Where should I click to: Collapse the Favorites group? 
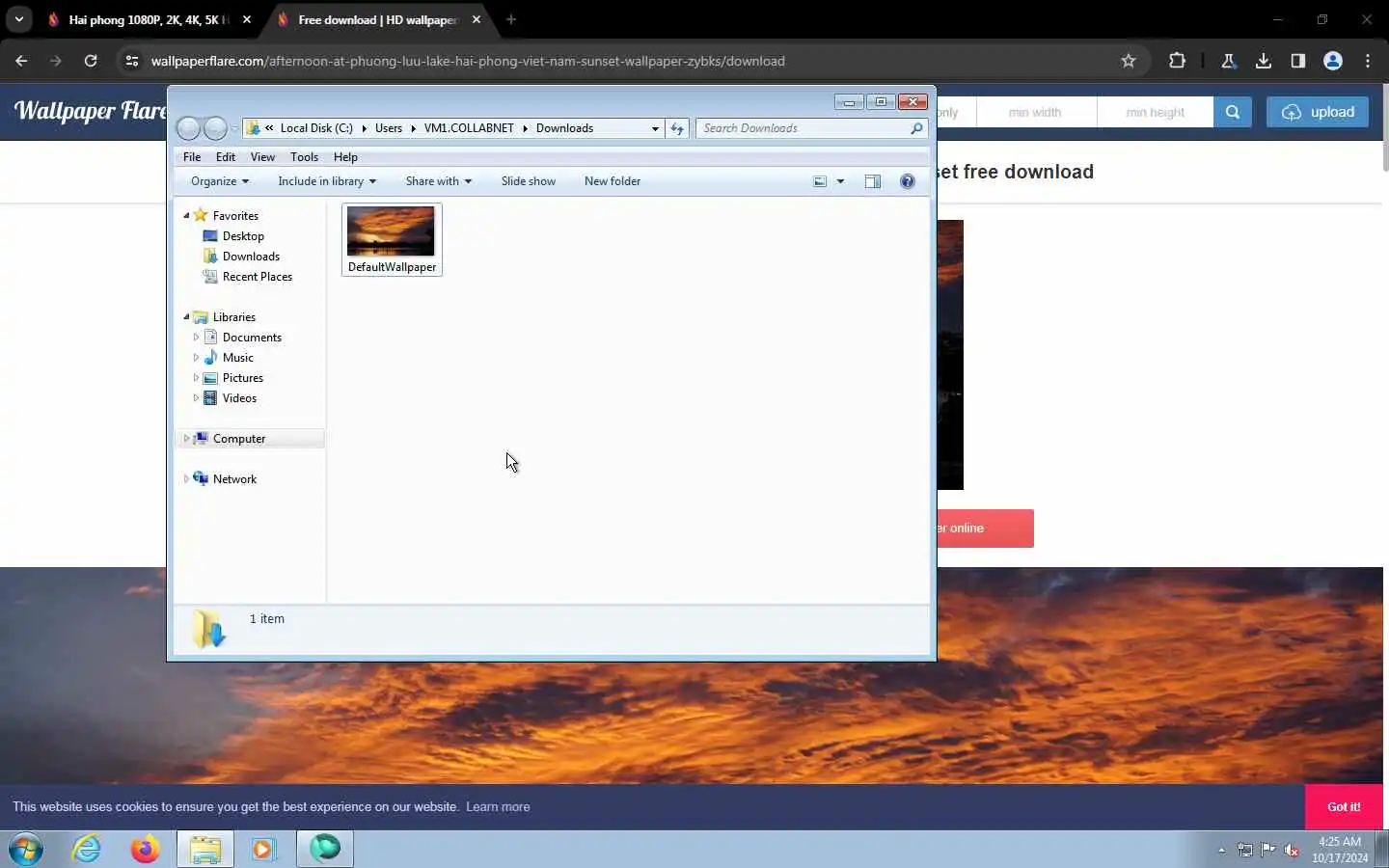click(186, 216)
